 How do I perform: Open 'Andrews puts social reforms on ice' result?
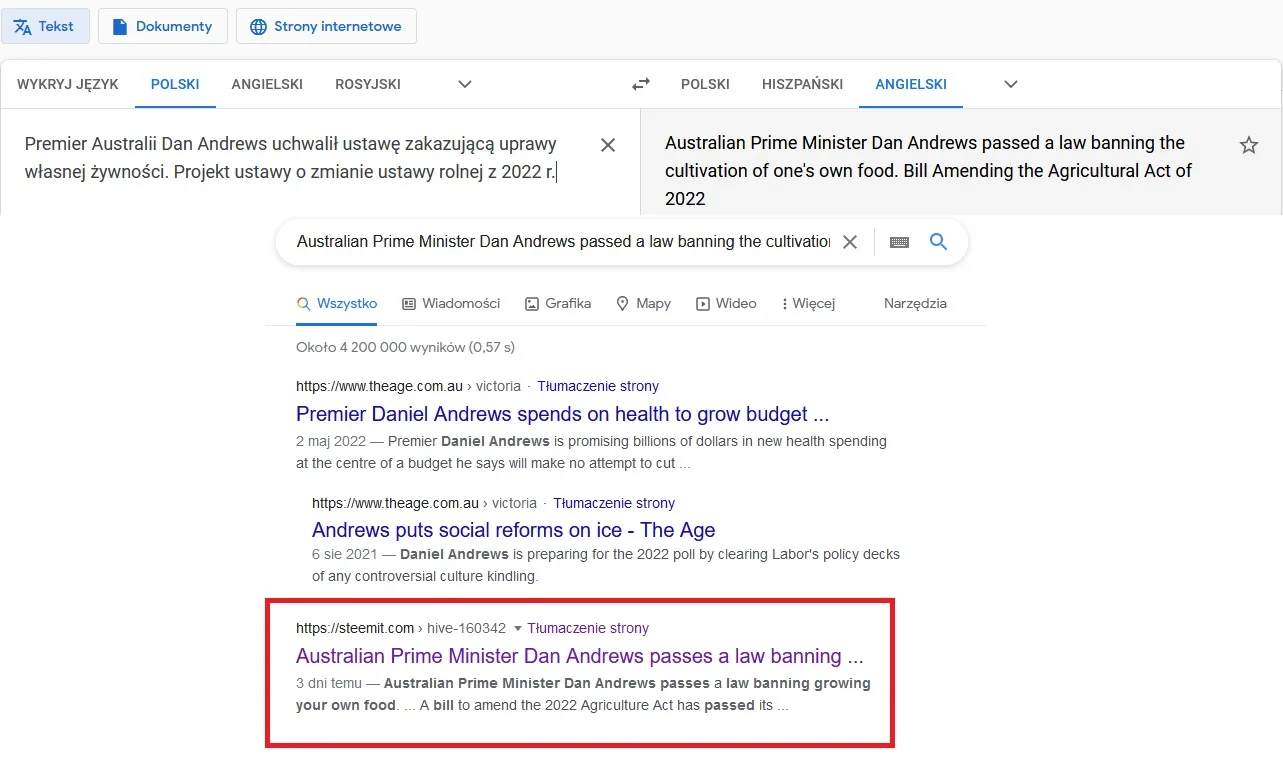[x=514, y=530]
